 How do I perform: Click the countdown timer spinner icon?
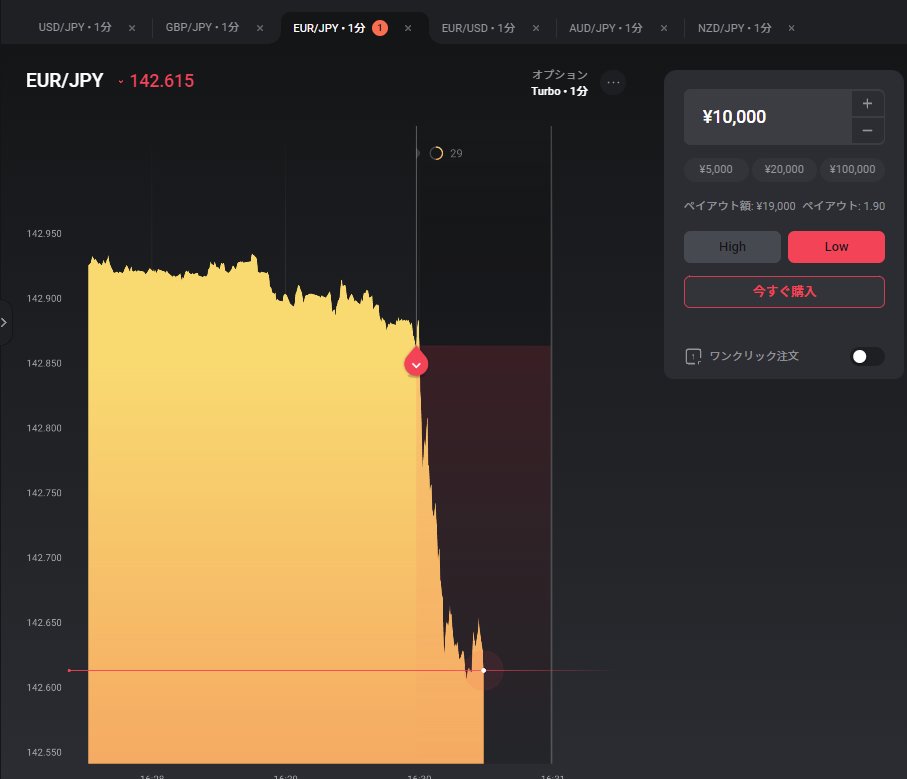(x=436, y=153)
